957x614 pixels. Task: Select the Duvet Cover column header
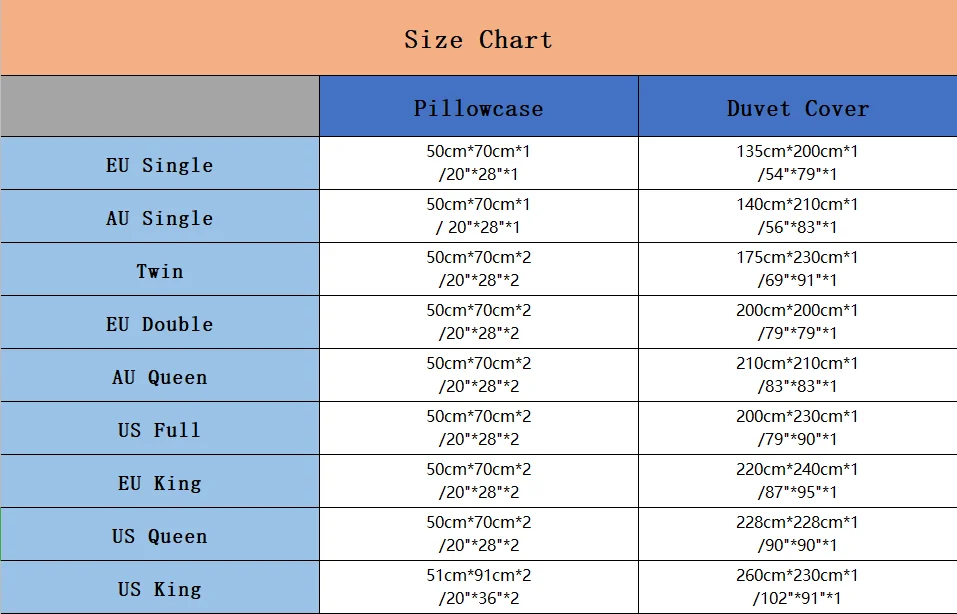(x=798, y=106)
